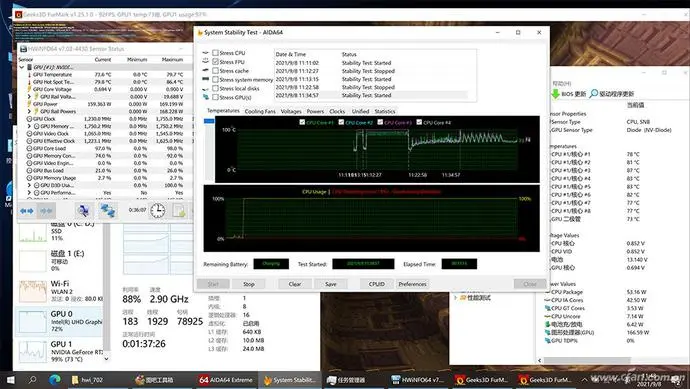The width and height of the screenshot is (690, 389).
Task: Tick the Stress local disks checkbox
Action: pos(215,88)
